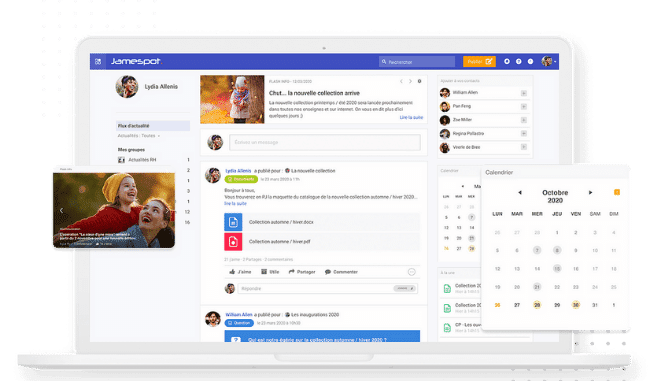Viewport: 661px width, 381px height.
Task: Open William Allen in the contacts suggestions
Action: click(465, 92)
